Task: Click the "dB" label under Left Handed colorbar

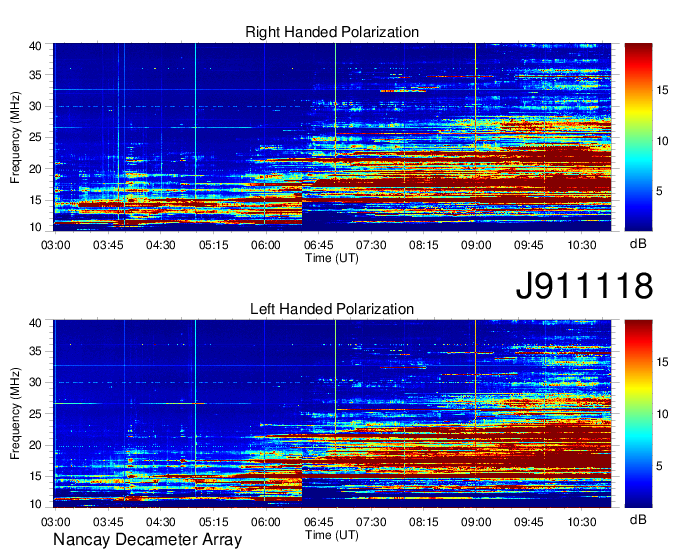Action: 638,519
